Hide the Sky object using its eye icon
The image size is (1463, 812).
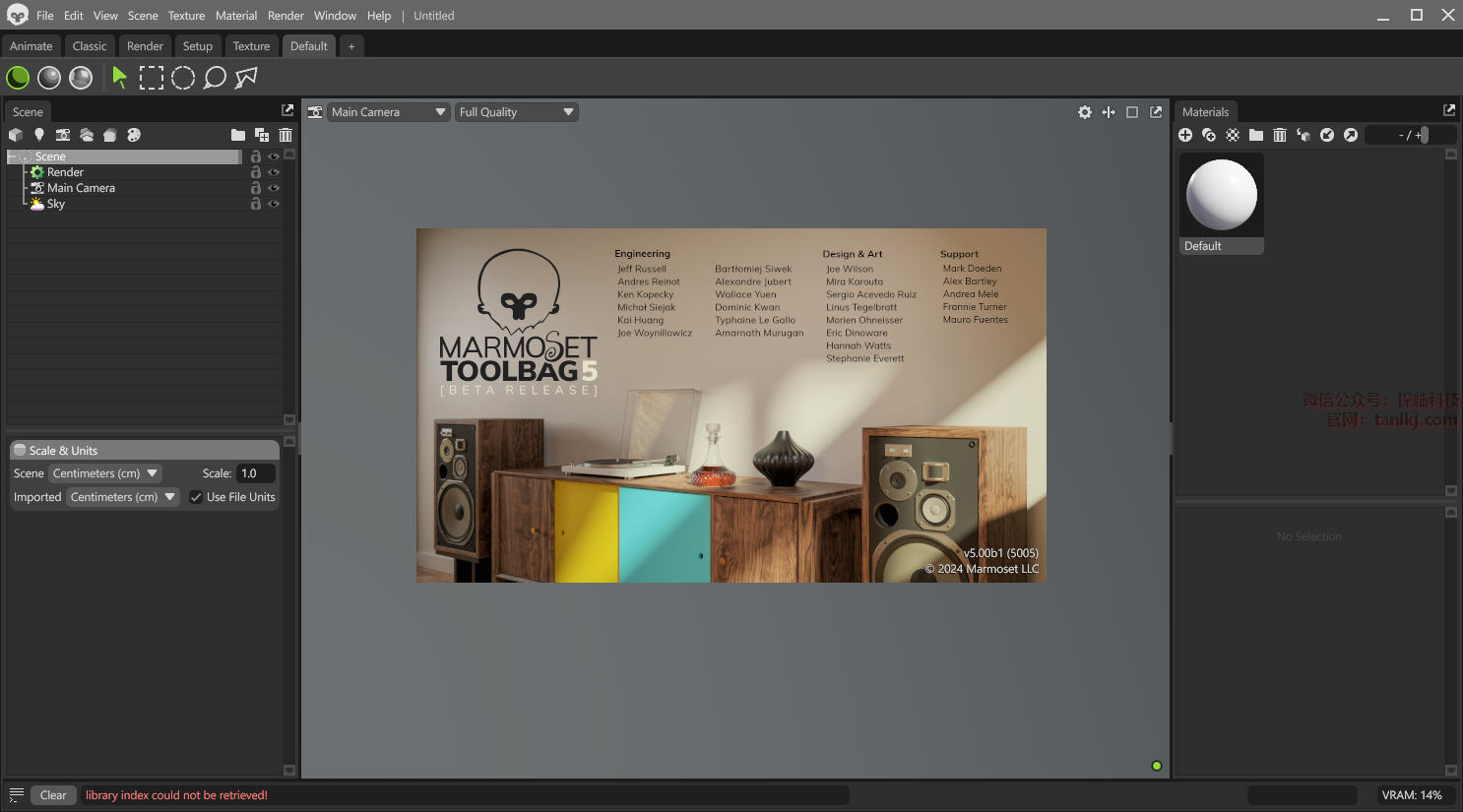click(x=274, y=204)
